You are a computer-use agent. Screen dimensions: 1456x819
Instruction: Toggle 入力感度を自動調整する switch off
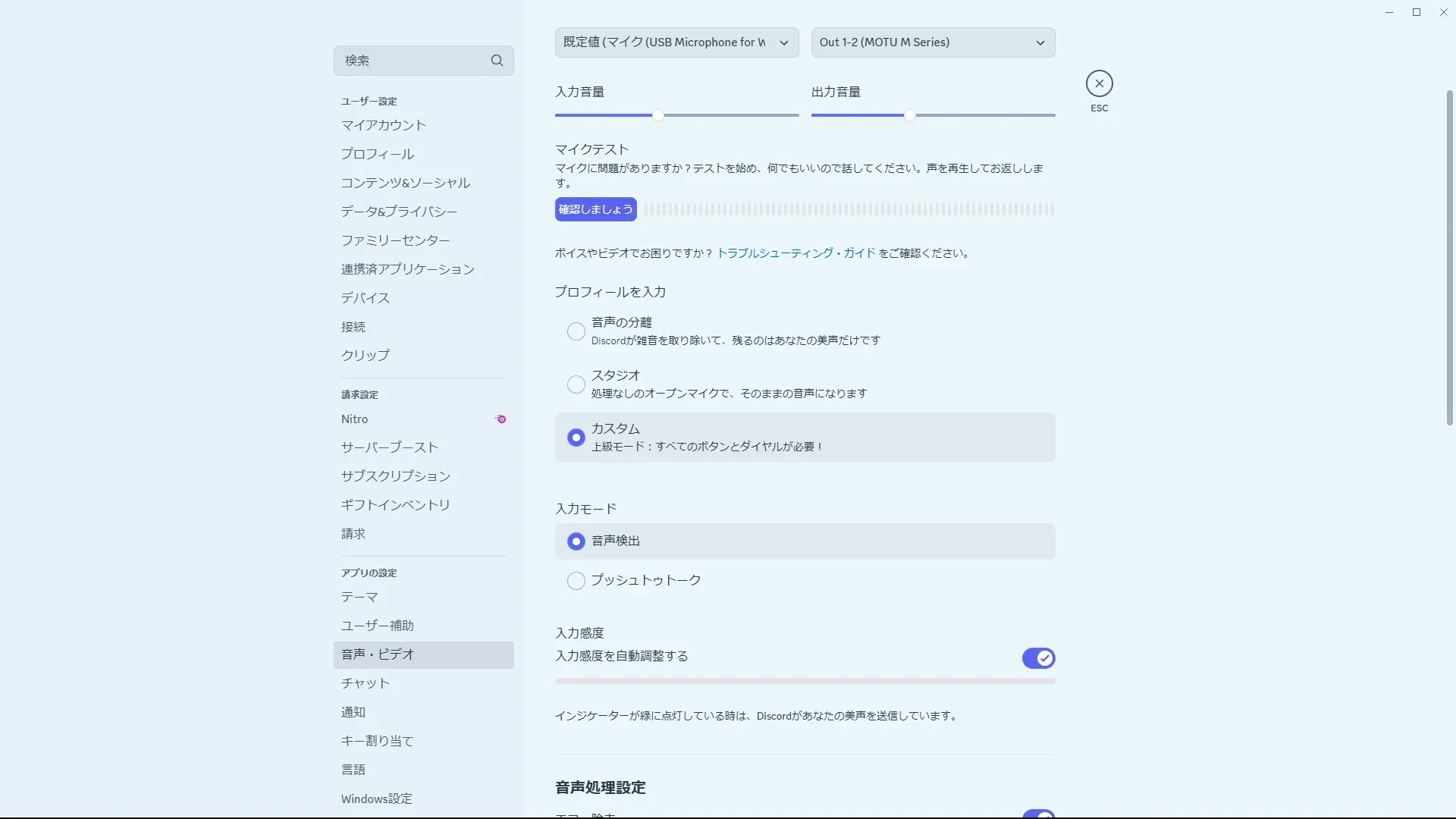click(x=1038, y=658)
